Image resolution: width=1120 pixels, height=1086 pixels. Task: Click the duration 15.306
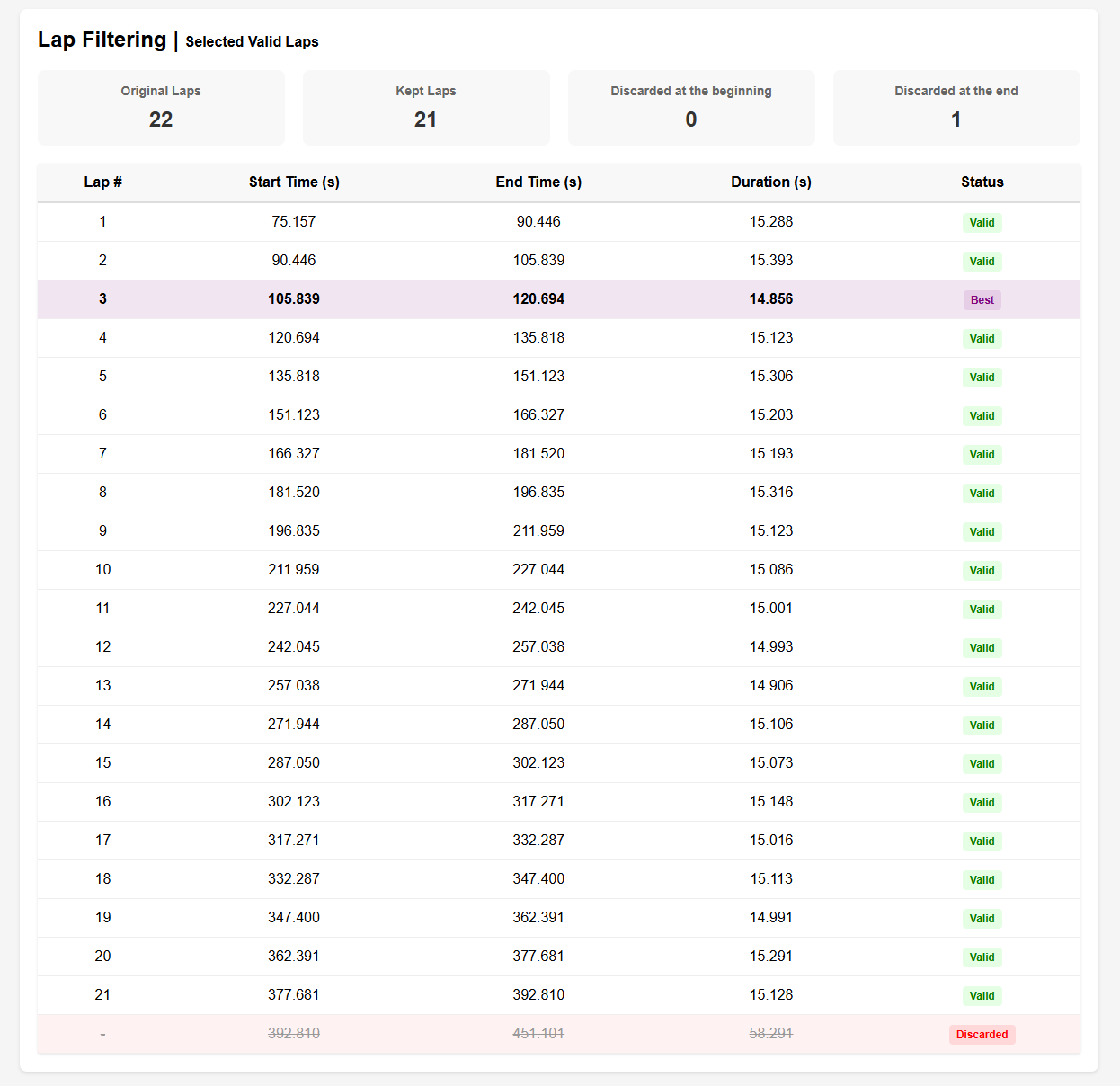tap(771, 377)
